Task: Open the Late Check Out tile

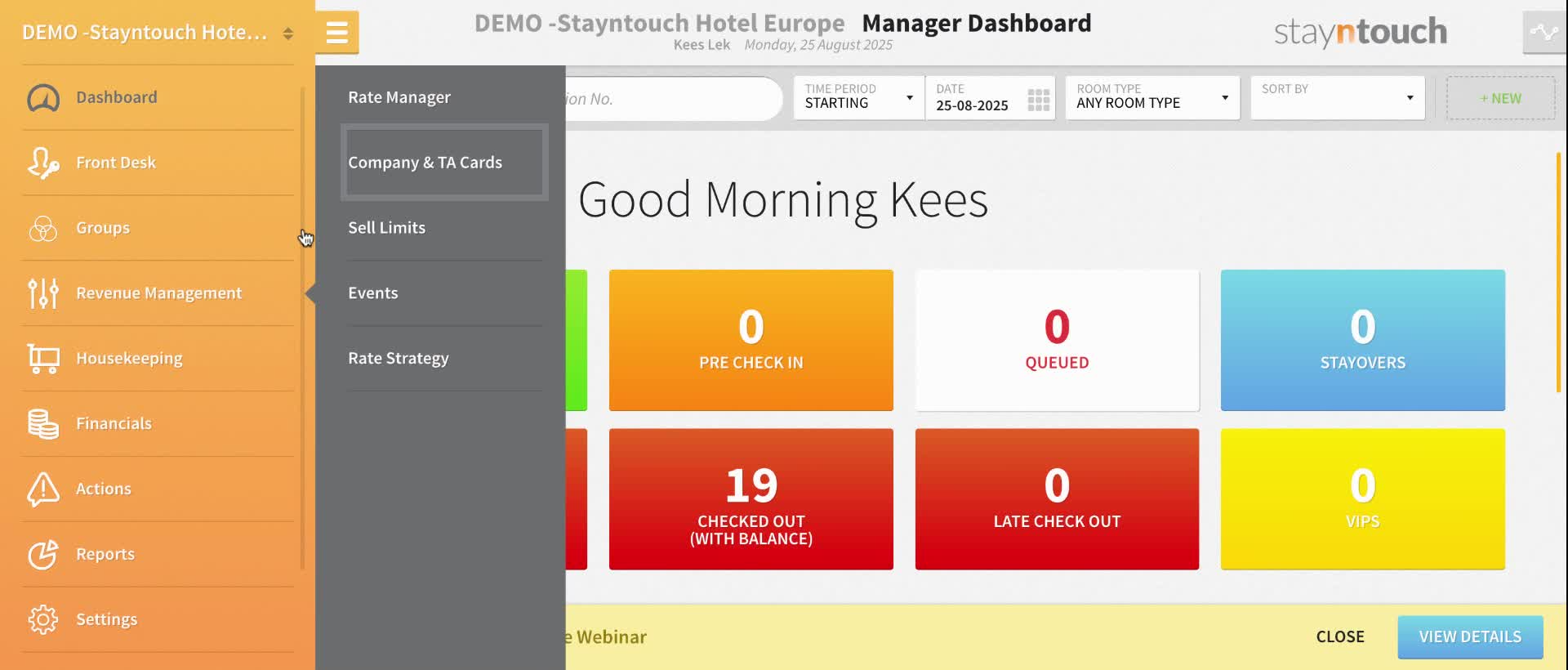Action: 1058,499
